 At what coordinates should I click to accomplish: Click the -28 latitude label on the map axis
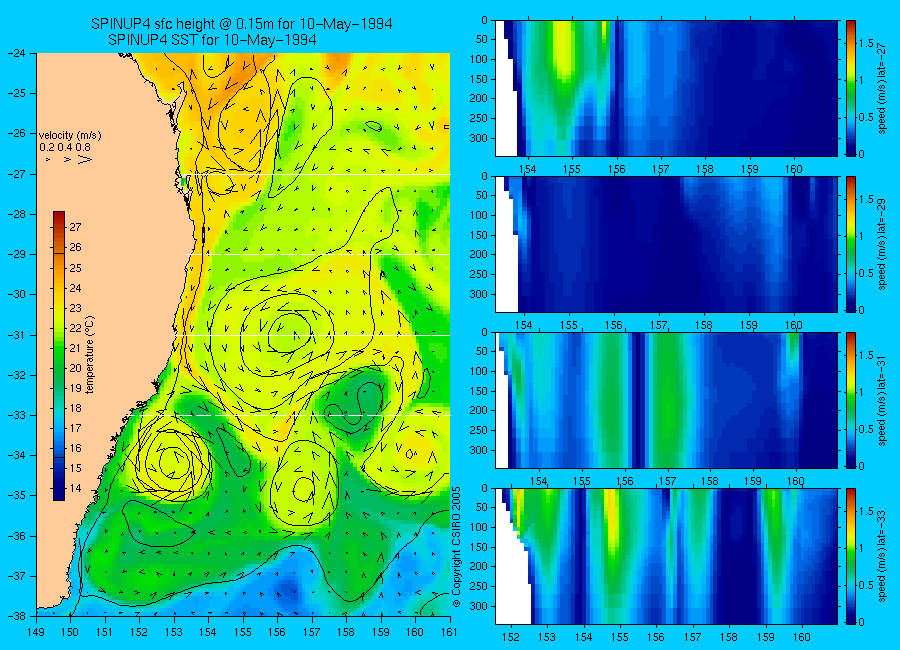16,214
